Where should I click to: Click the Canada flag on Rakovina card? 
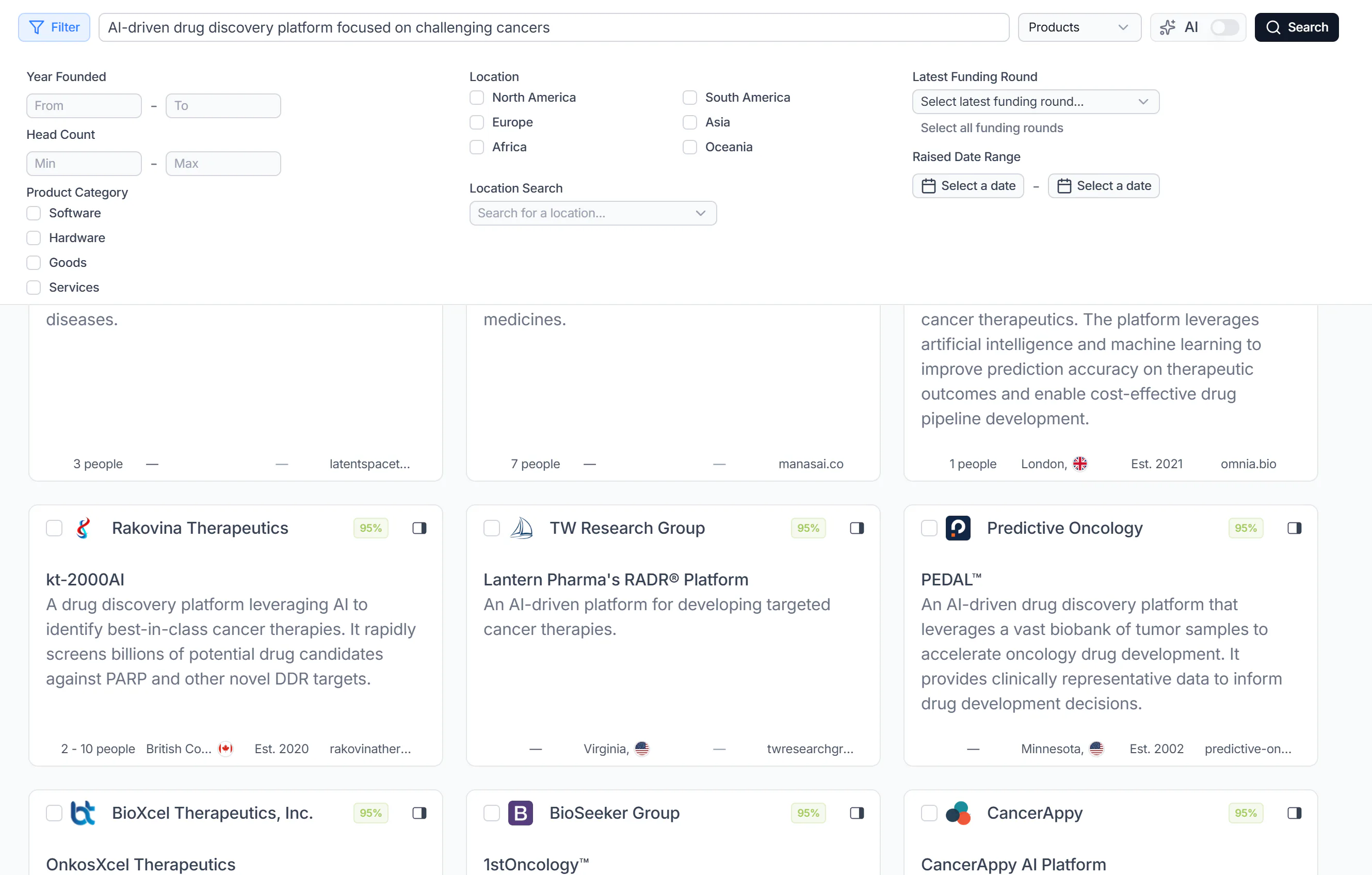click(225, 749)
